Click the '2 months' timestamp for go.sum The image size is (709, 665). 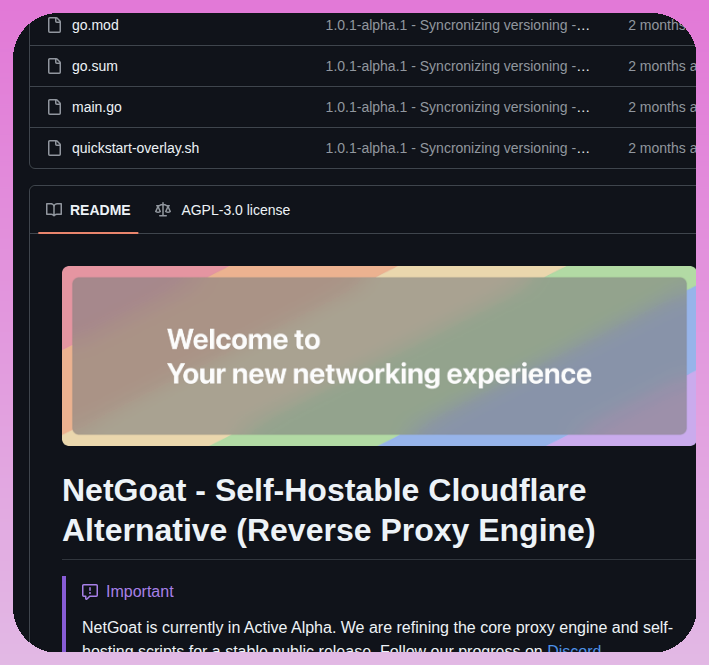(x=662, y=66)
